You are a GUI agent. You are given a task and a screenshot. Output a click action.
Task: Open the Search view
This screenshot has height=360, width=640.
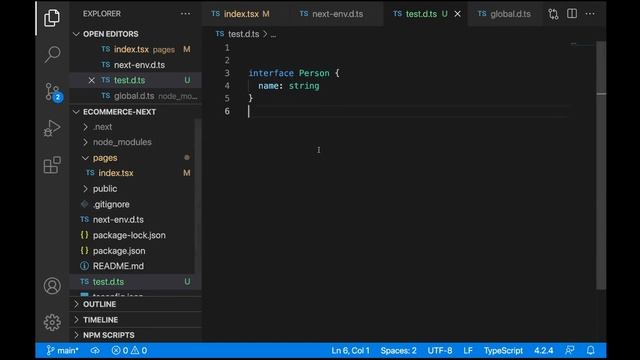pyautogui.click(x=52, y=54)
